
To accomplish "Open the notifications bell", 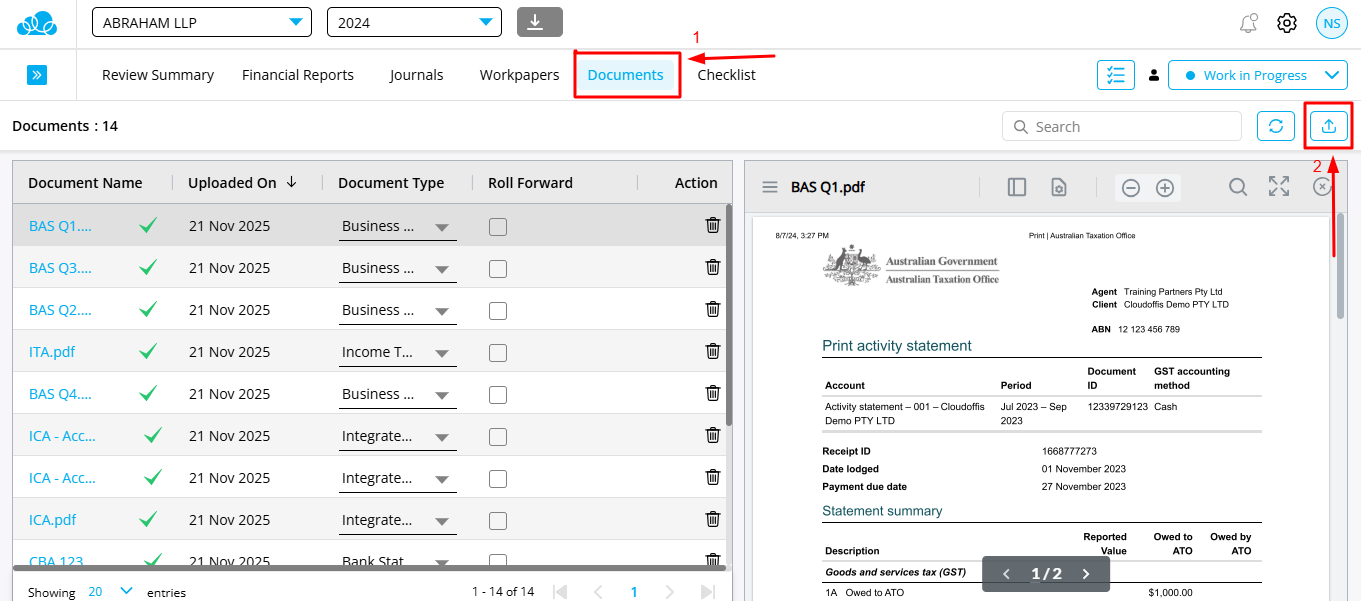I will (1248, 23).
